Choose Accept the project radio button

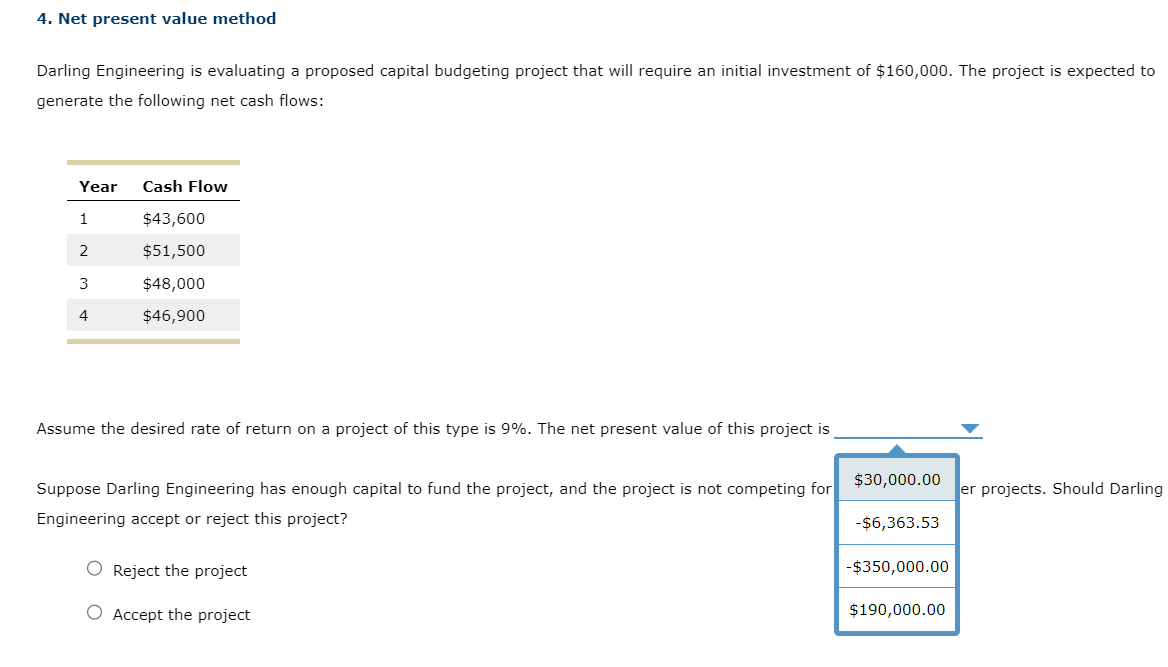94,613
